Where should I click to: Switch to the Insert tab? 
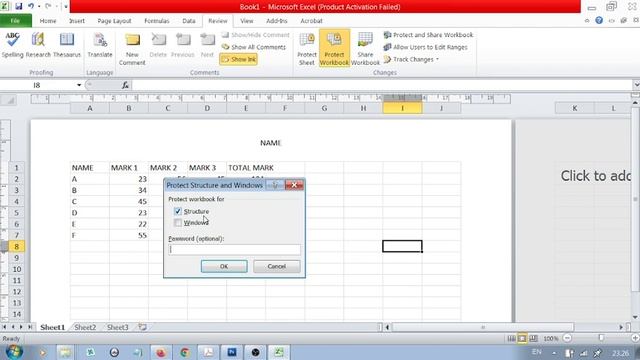[77, 21]
